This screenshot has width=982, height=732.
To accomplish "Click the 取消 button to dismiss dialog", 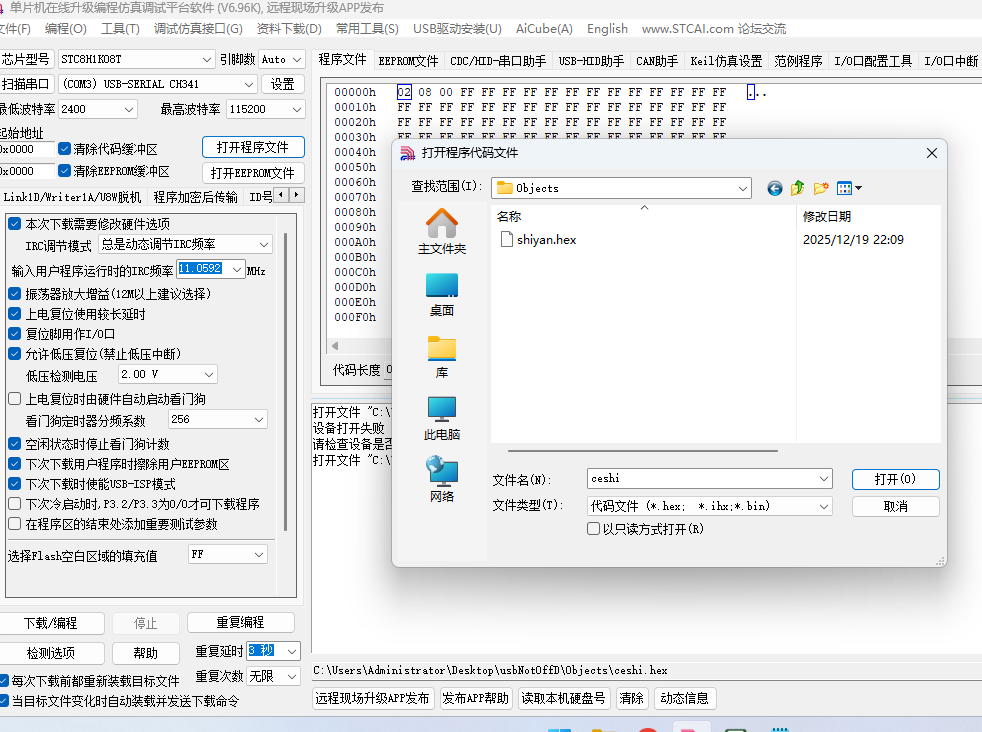I will pos(894,506).
